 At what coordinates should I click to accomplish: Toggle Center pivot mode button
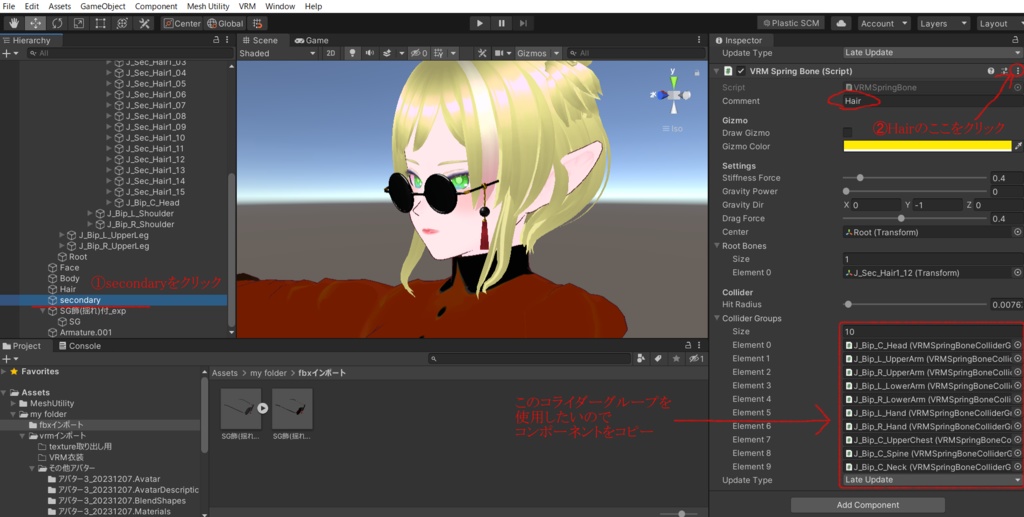tap(182, 24)
